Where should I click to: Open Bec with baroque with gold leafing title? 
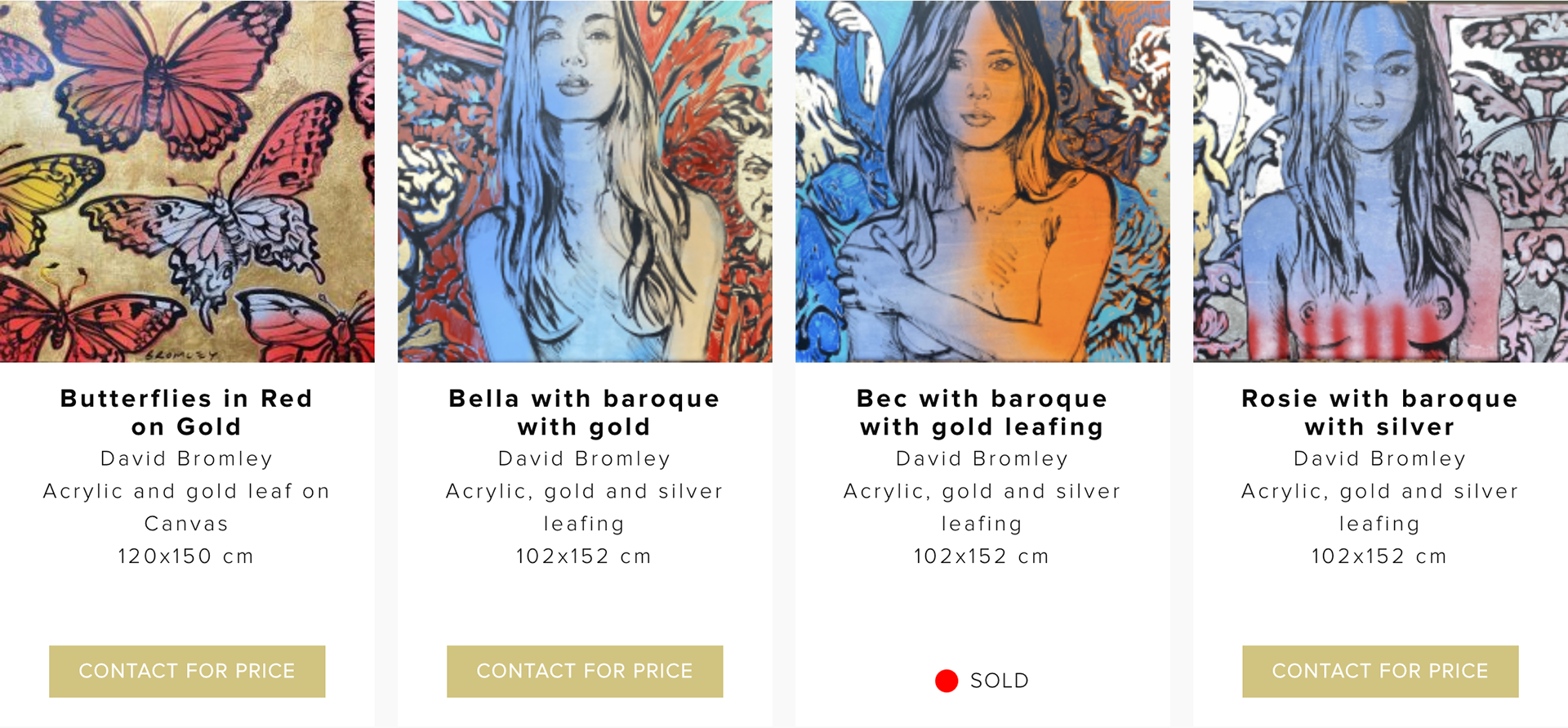[982, 413]
